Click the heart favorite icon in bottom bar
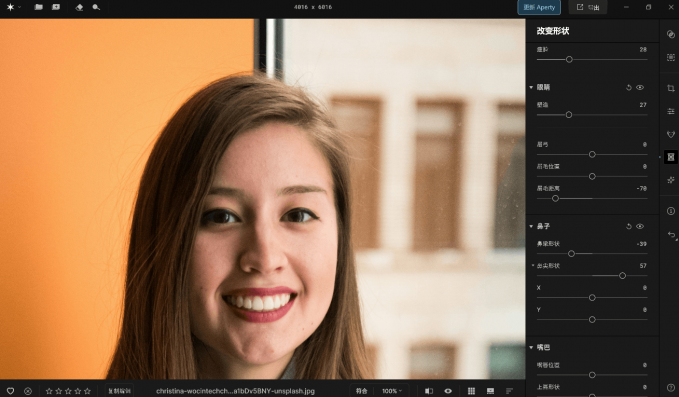The height and width of the screenshot is (397, 679). (10, 391)
